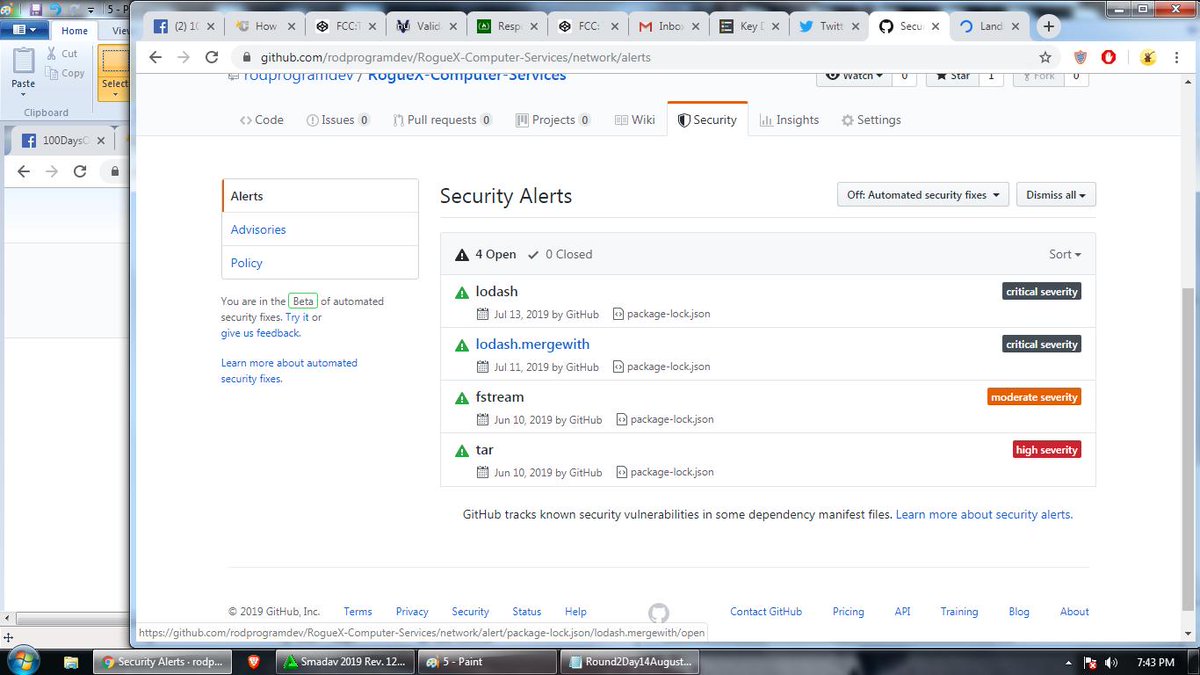Viewport: 1200px width, 675px height.
Task: Open the Sort dropdown
Action: click(x=1065, y=254)
